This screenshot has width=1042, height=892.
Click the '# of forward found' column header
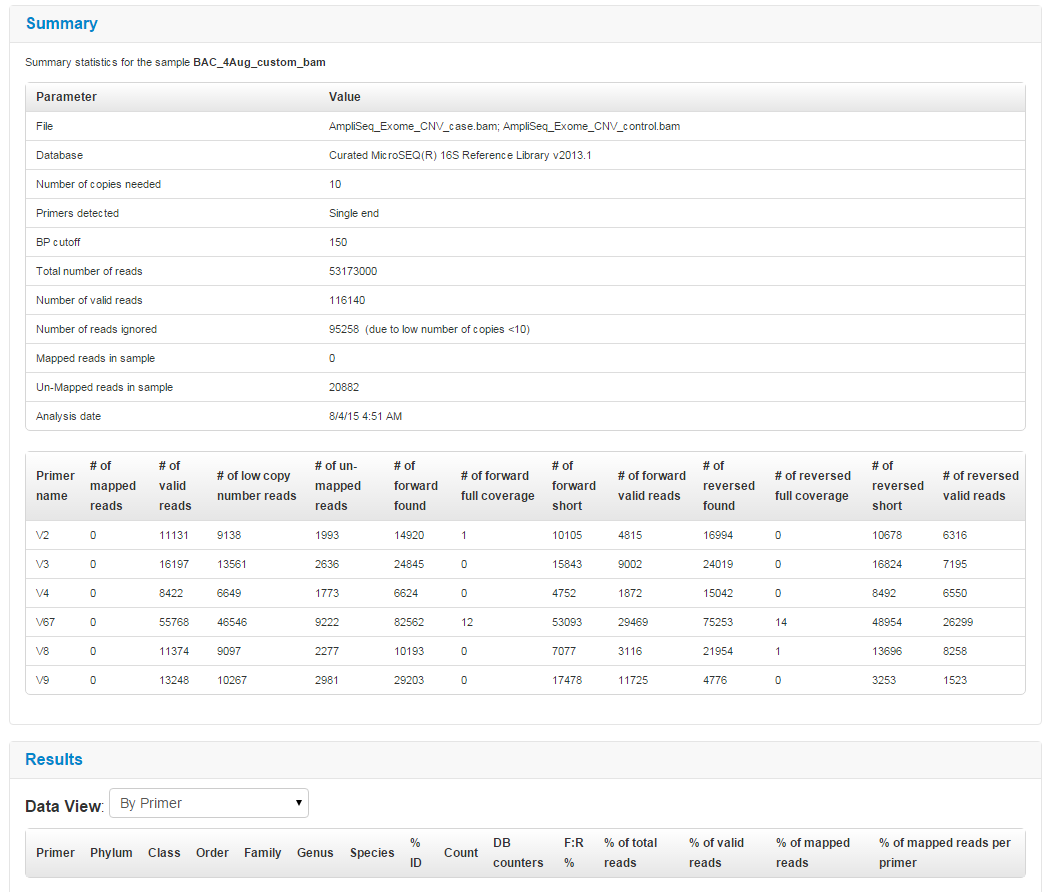[415, 486]
